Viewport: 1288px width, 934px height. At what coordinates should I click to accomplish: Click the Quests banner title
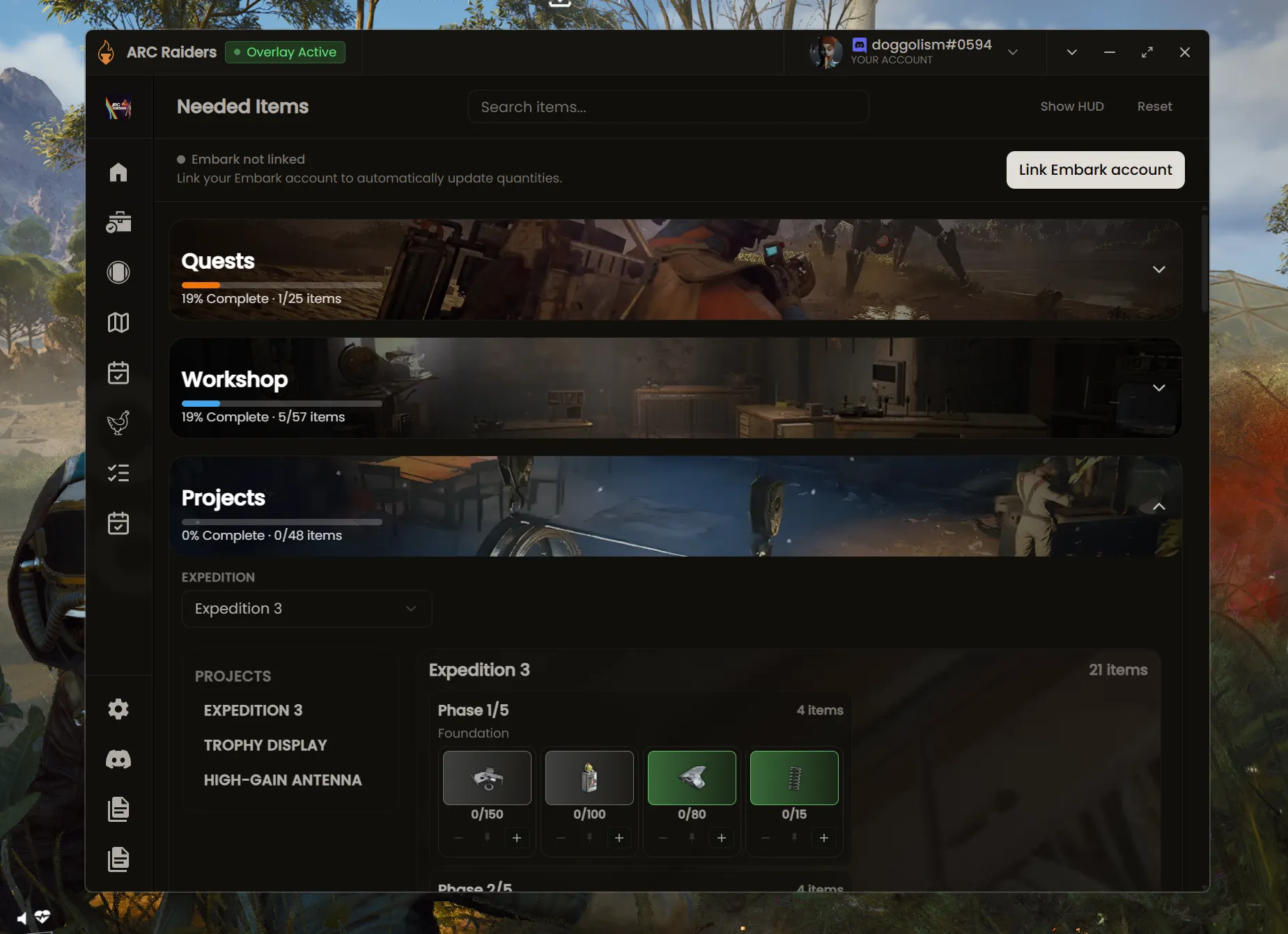pos(218,261)
